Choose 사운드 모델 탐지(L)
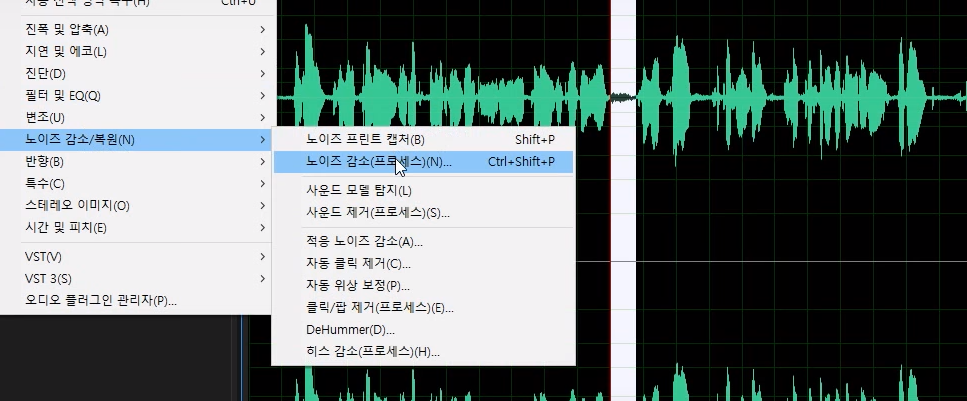The height and width of the screenshot is (401, 967). pyautogui.click(x=424, y=191)
